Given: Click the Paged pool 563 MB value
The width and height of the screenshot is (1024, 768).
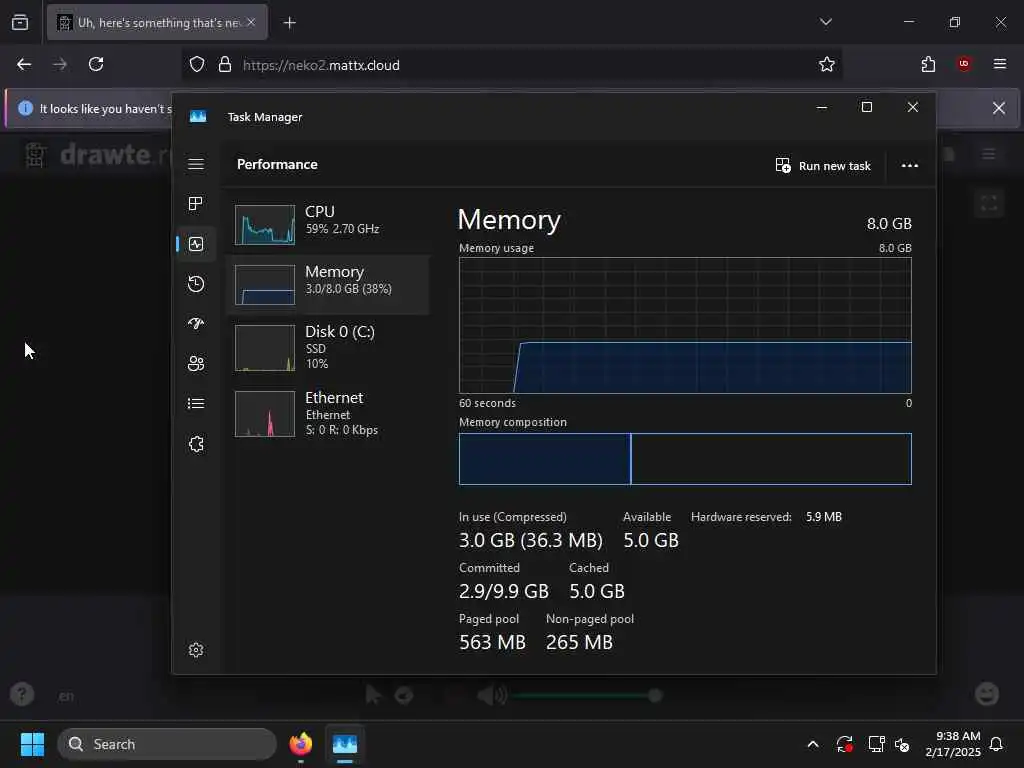Looking at the screenshot, I should pos(492,643).
